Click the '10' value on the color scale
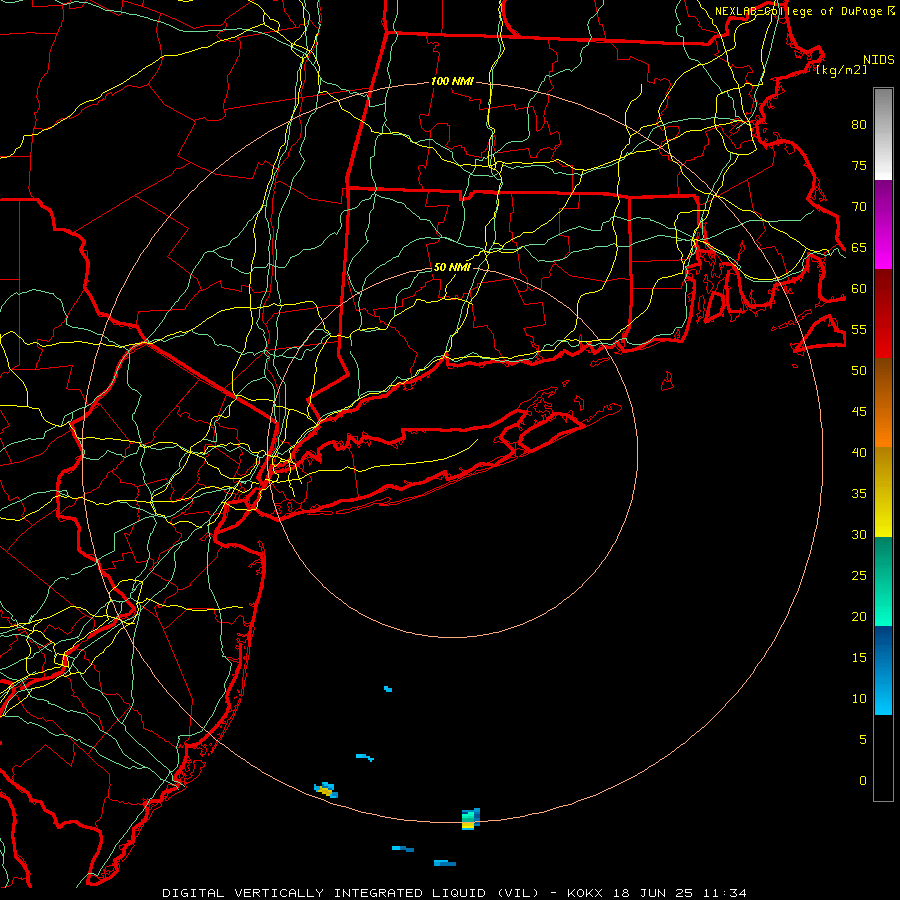 click(859, 699)
